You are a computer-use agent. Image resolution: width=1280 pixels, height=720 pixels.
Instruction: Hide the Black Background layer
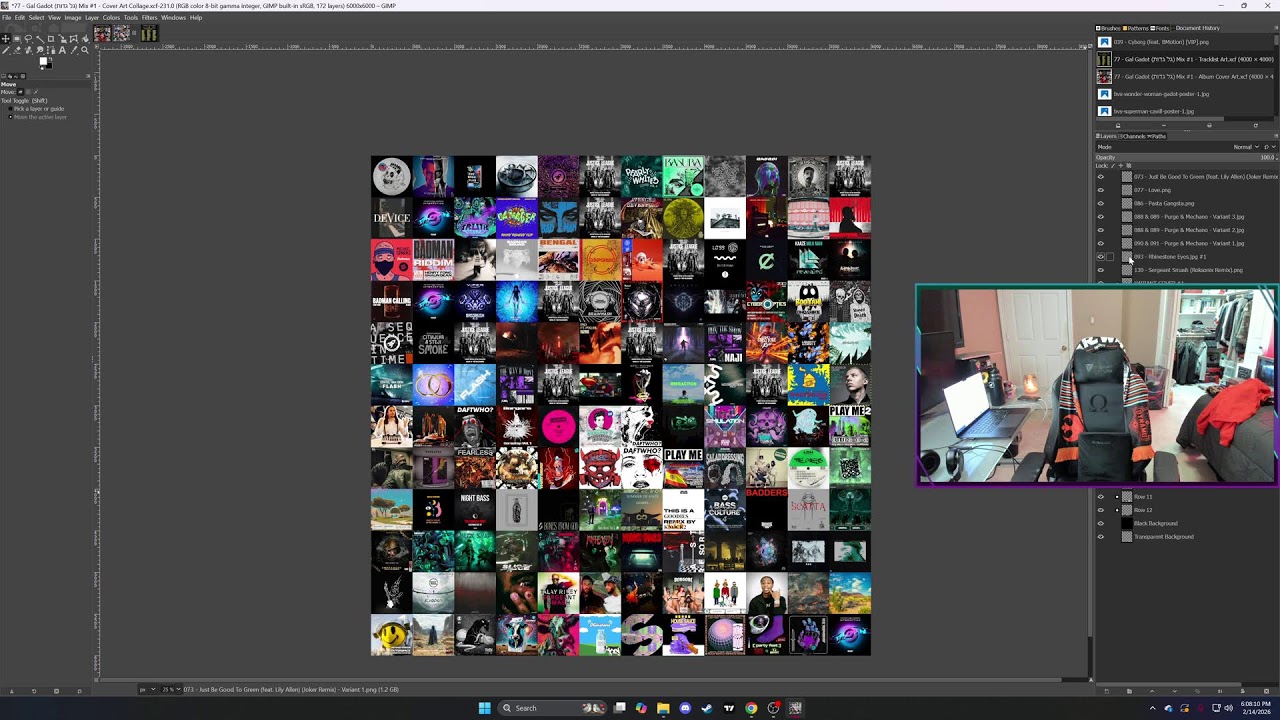click(x=1101, y=523)
